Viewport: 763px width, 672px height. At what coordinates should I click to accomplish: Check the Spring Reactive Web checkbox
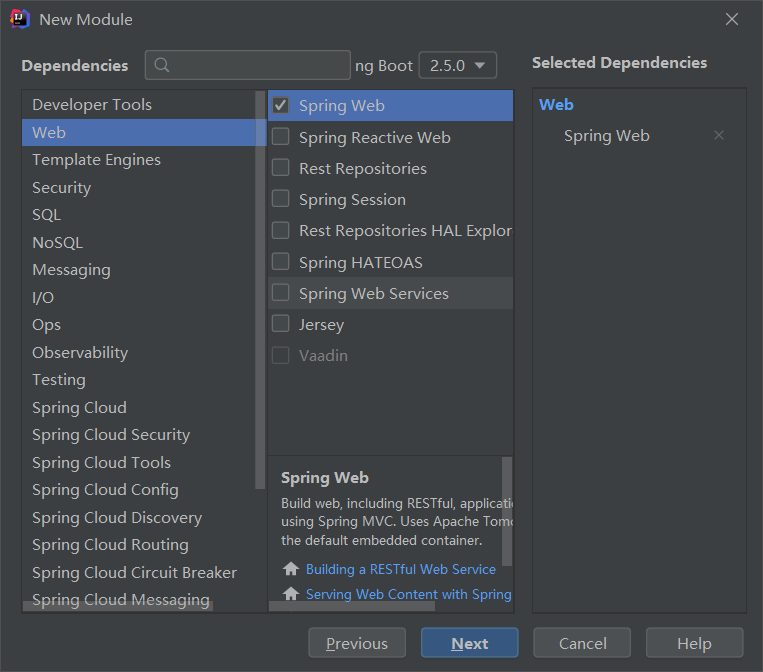(x=281, y=137)
